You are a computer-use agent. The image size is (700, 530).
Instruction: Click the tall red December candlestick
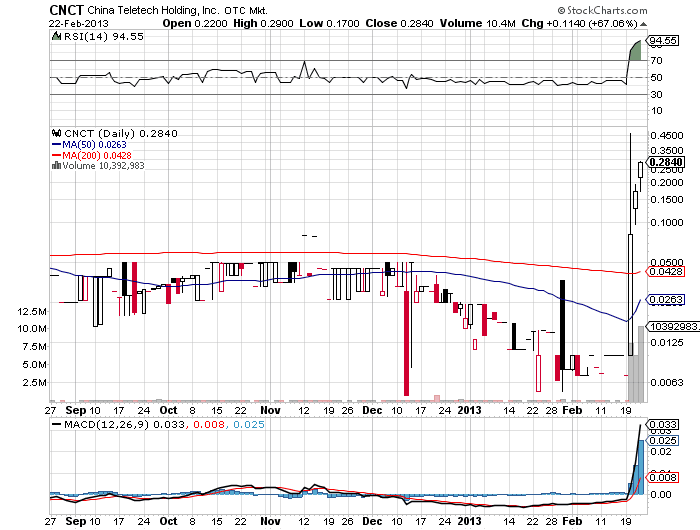pos(406,343)
